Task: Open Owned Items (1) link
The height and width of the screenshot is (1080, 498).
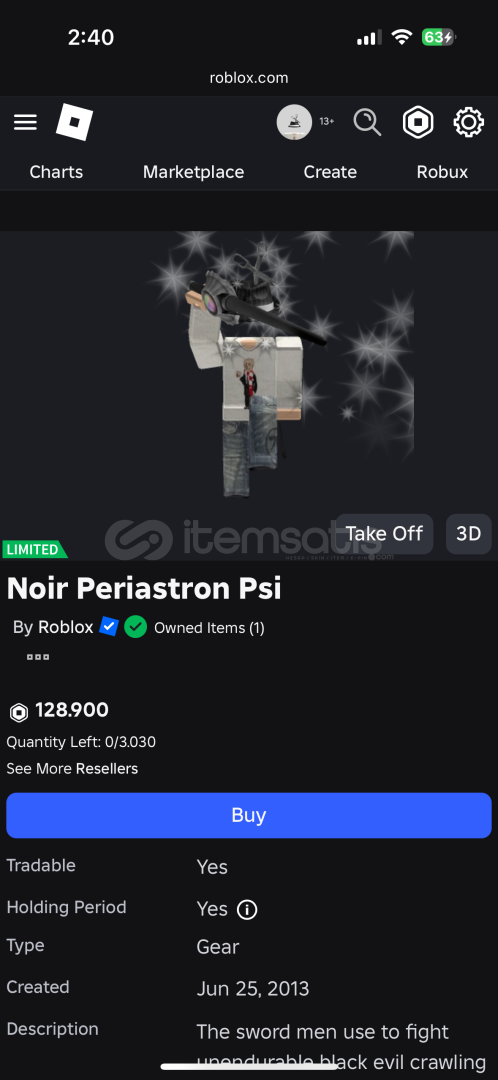Action: click(209, 627)
